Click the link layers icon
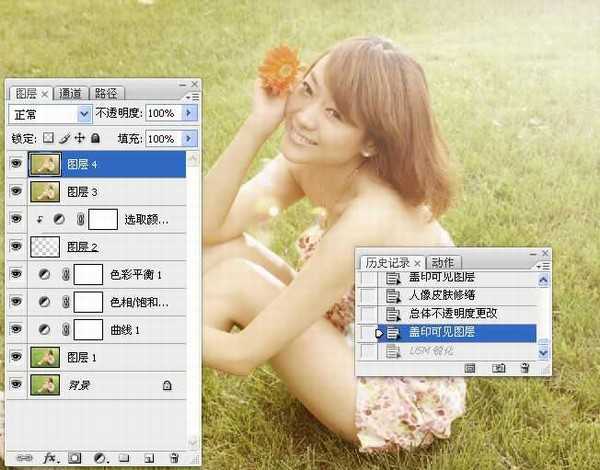Image resolution: width=600 pixels, height=470 pixels. click(x=23, y=457)
